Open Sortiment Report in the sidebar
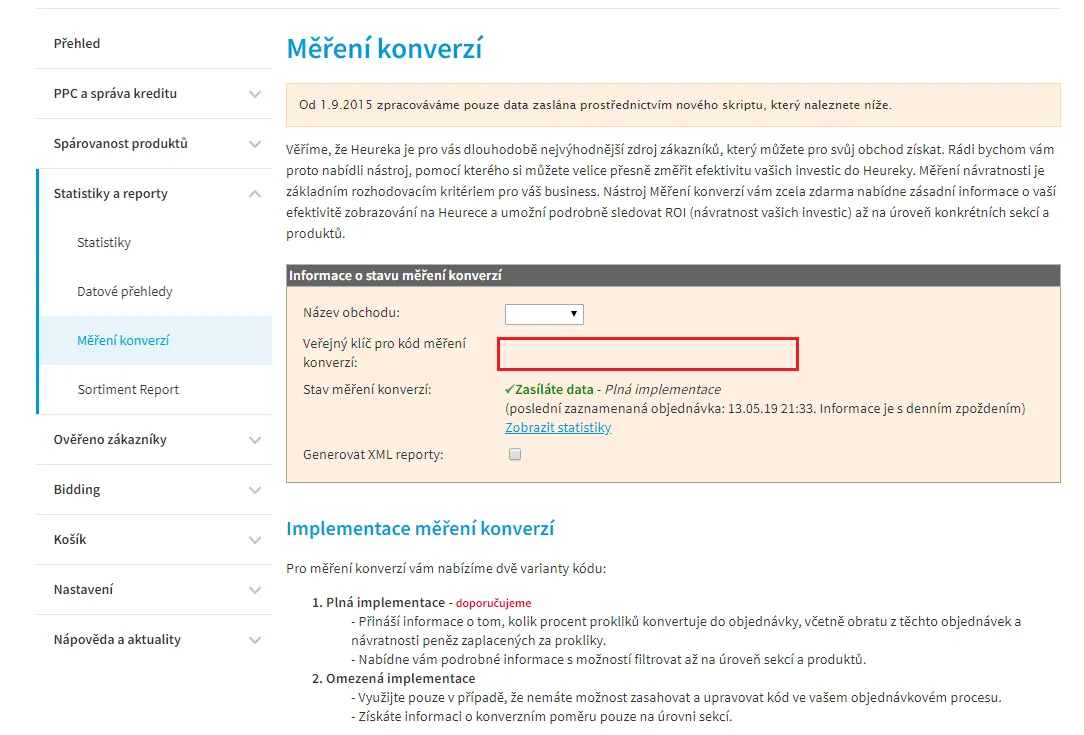1084x735 pixels. pos(128,390)
